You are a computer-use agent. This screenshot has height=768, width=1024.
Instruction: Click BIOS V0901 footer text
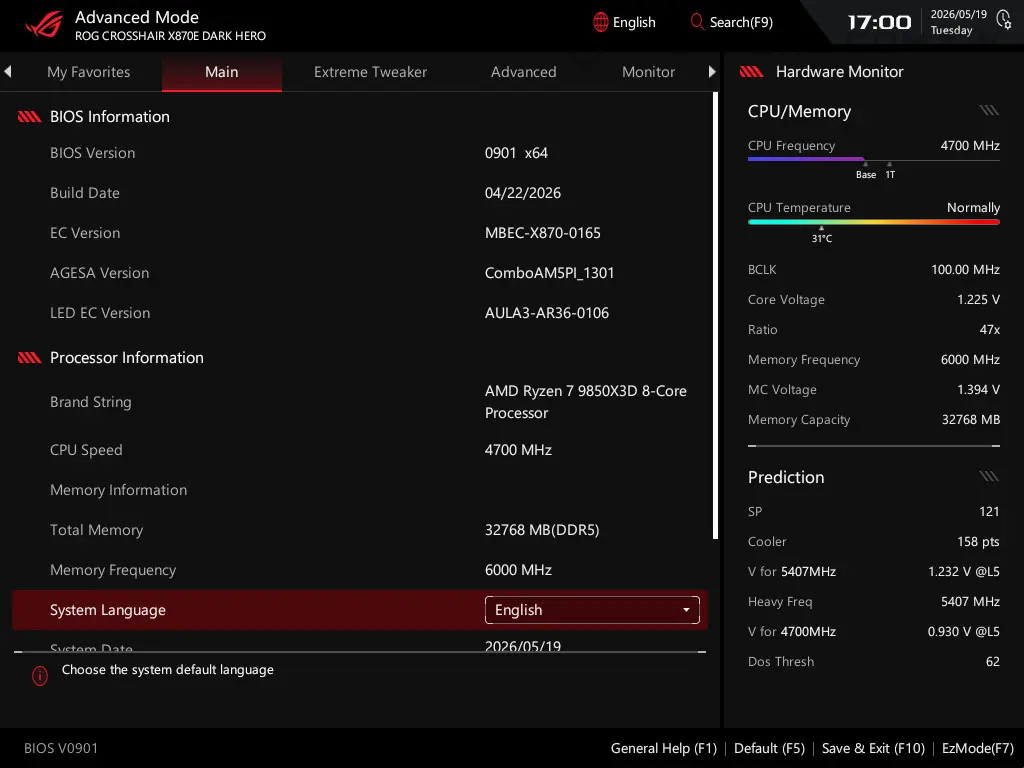coord(61,748)
